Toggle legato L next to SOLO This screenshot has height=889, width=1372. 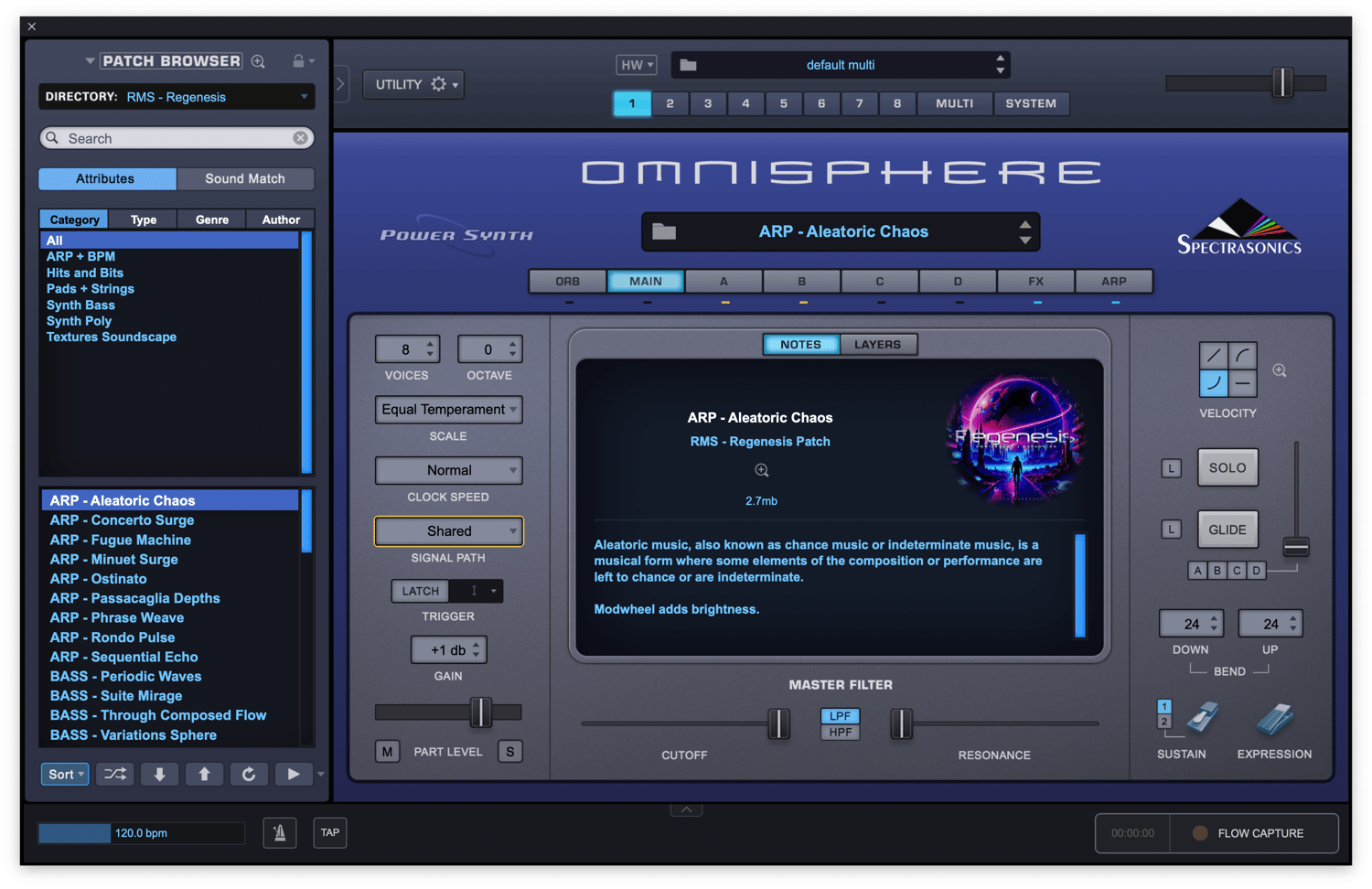(x=1171, y=468)
